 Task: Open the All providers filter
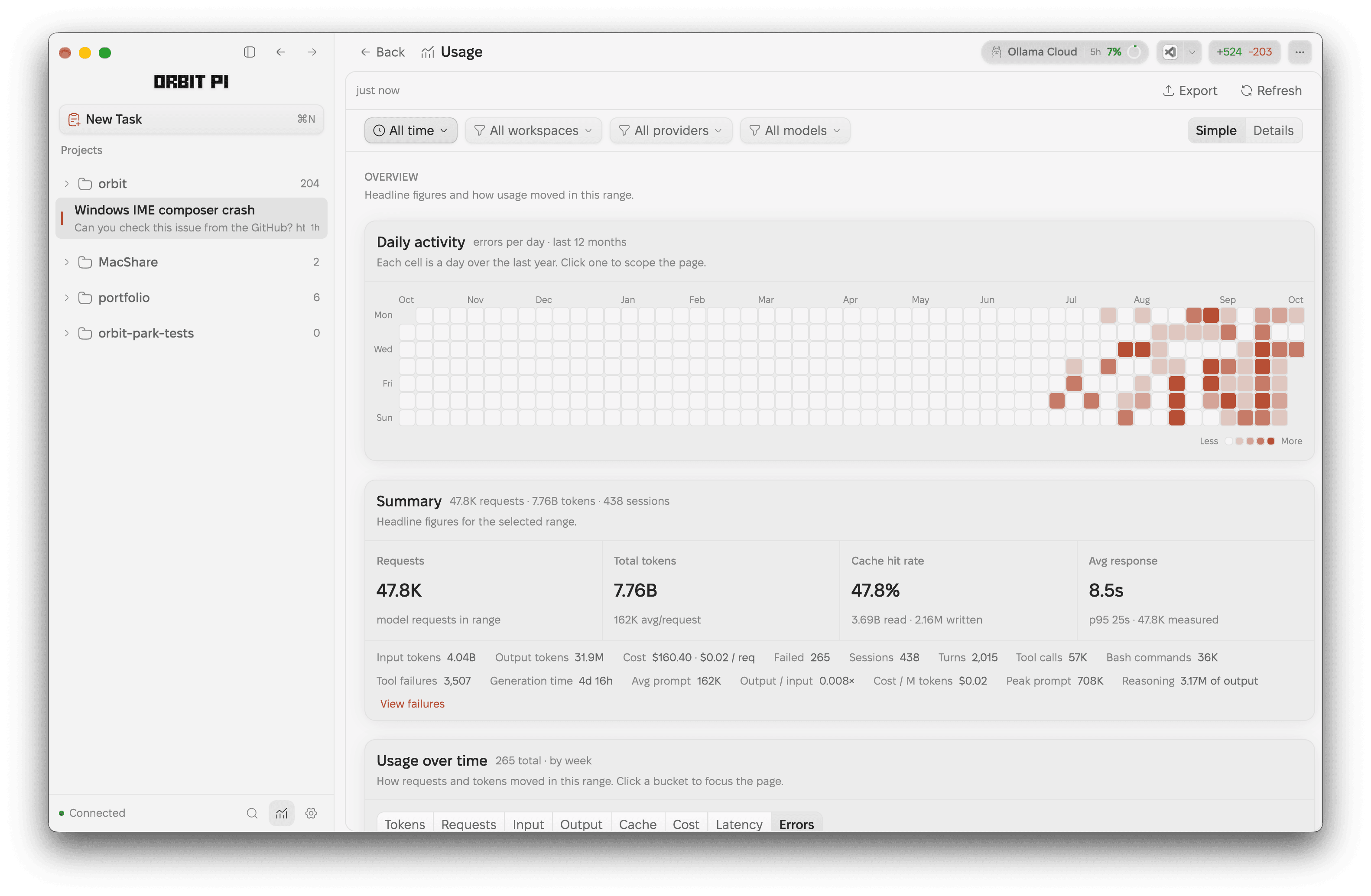pyautogui.click(x=671, y=130)
